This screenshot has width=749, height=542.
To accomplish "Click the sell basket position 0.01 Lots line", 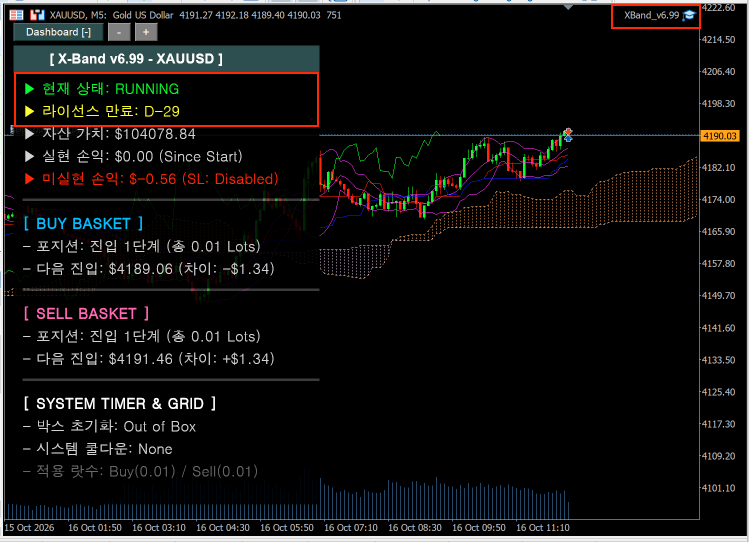I will click(x=141, y=337).
